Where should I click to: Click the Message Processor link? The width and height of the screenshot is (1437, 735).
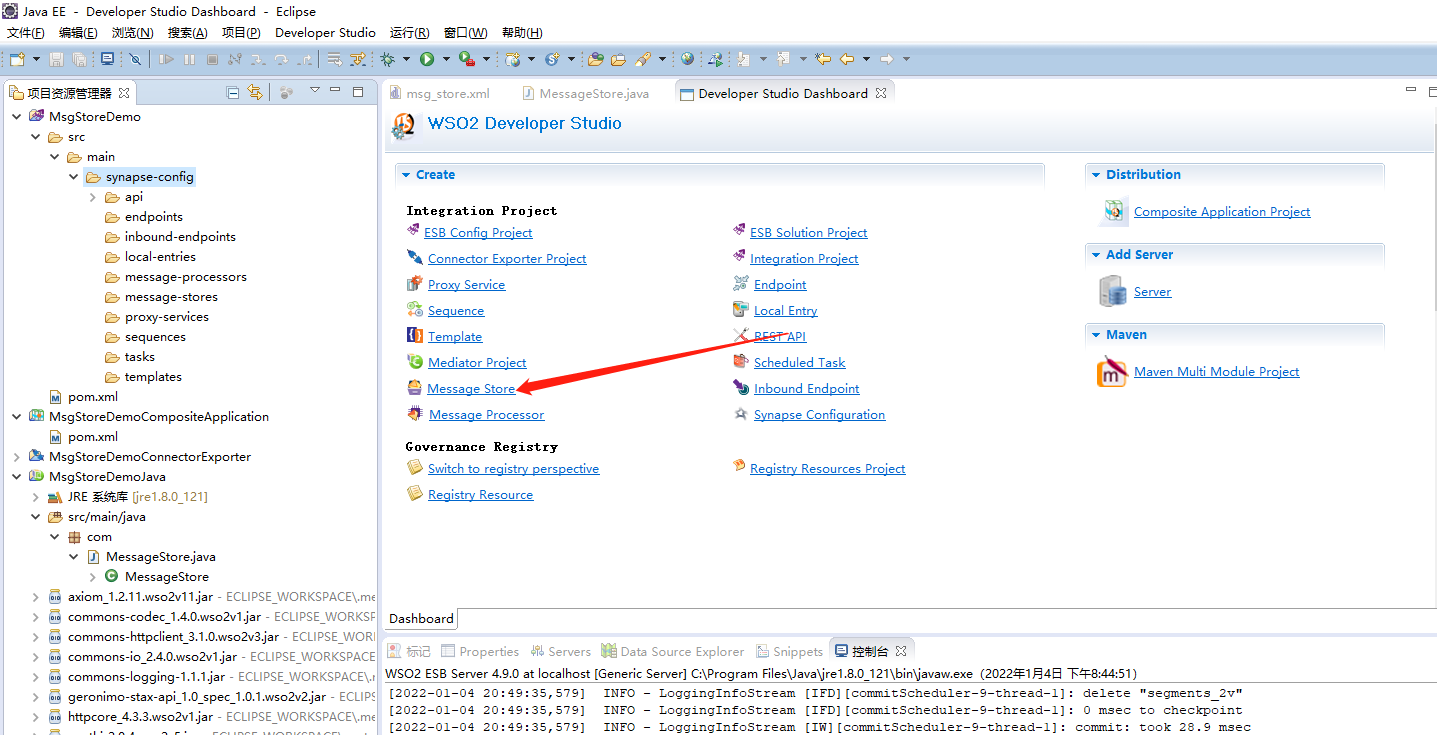pos(487,415)
